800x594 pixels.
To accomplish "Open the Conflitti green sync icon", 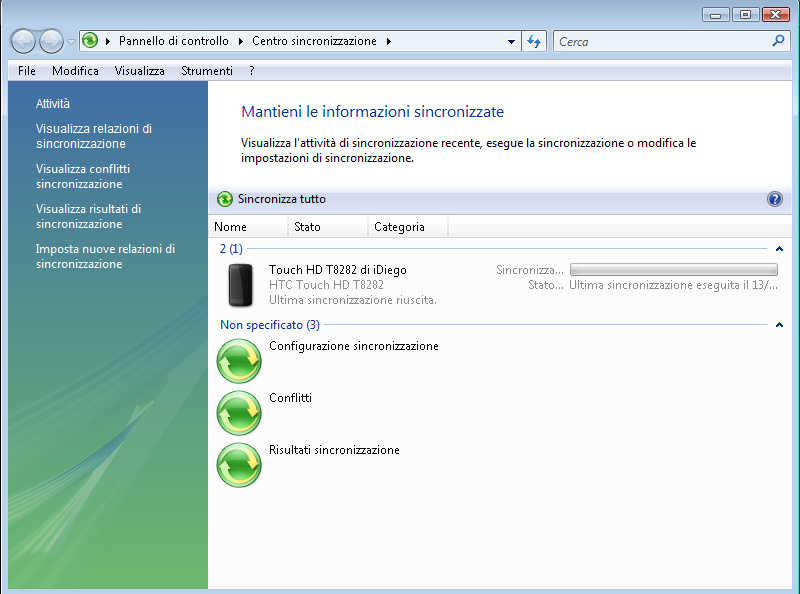I will (x=239, y=413).
